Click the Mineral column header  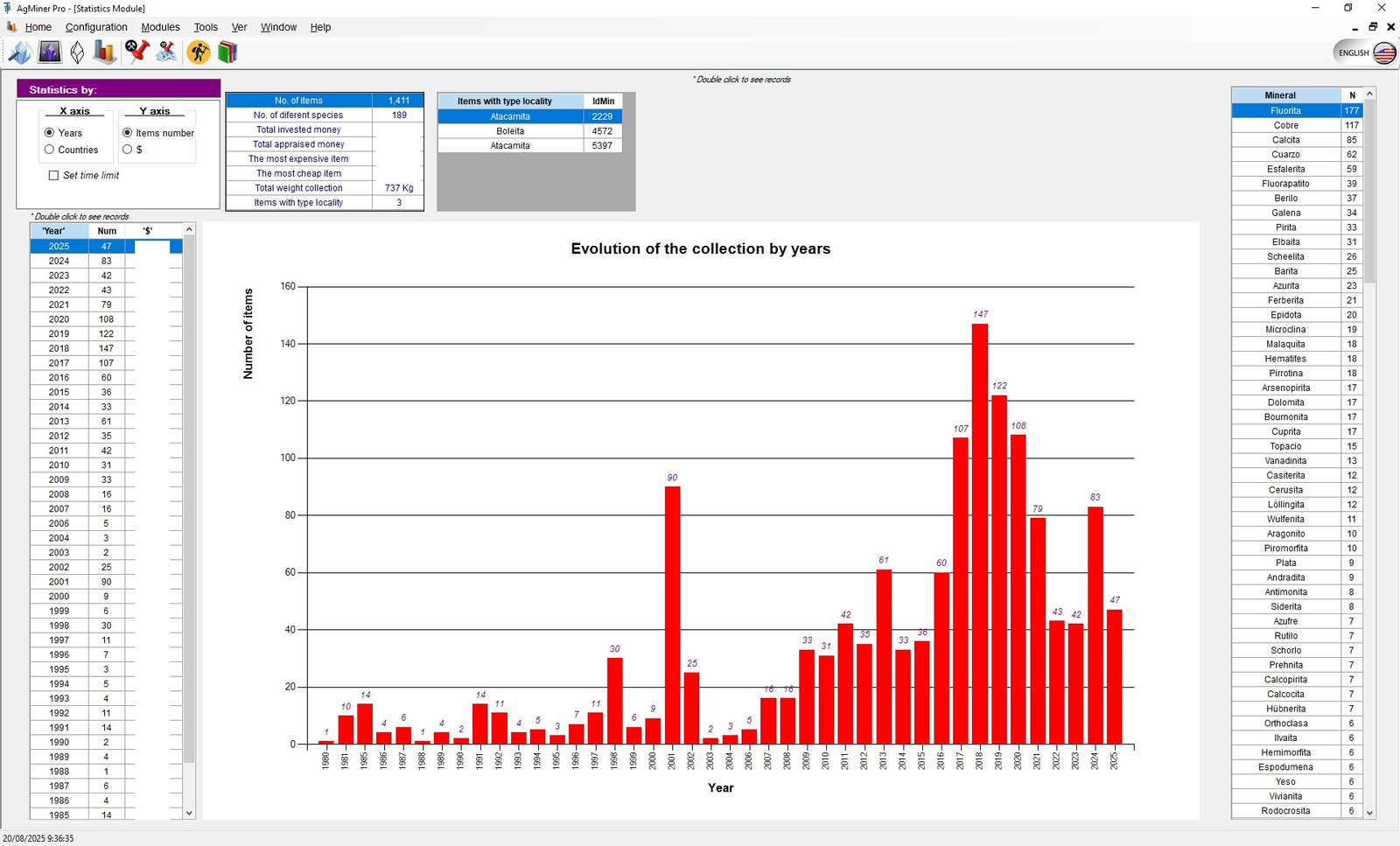(x=1286, y=95)
